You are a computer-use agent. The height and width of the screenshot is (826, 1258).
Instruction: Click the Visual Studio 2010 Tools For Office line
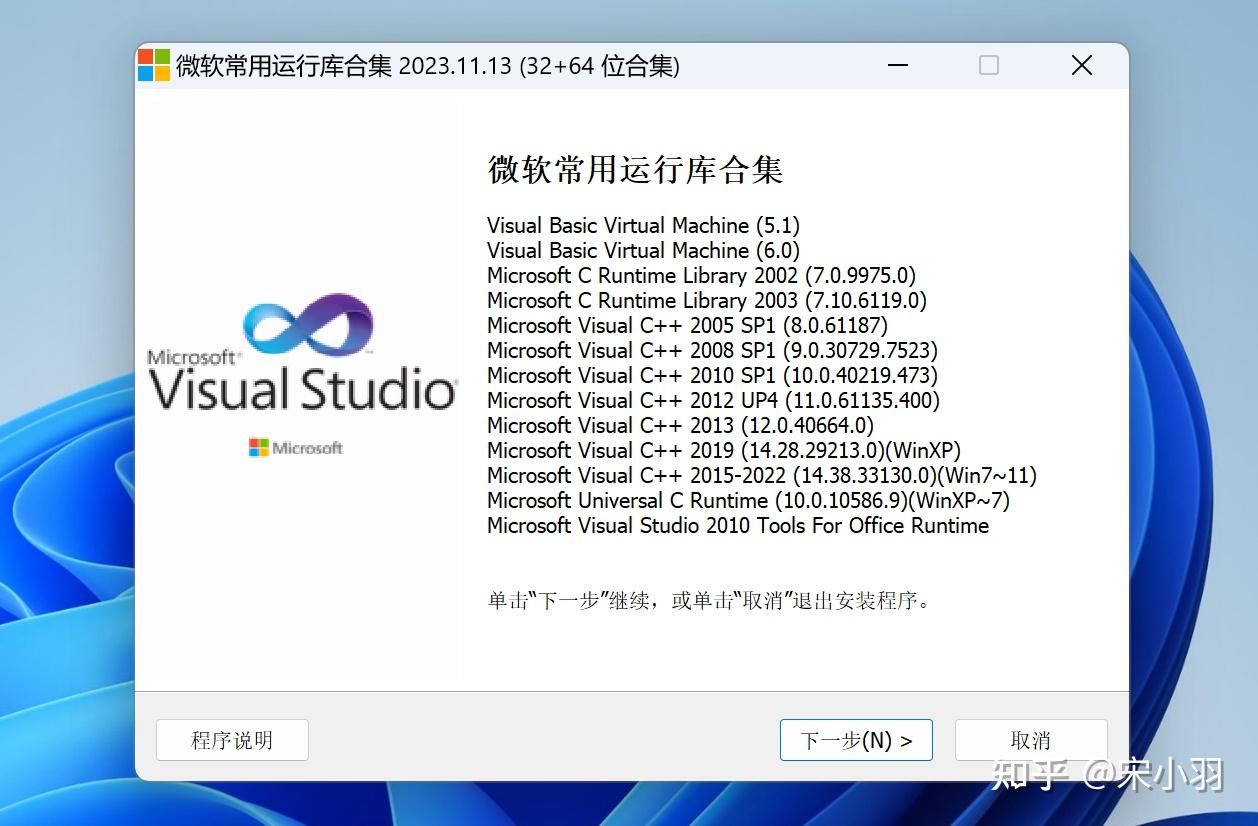736,525
